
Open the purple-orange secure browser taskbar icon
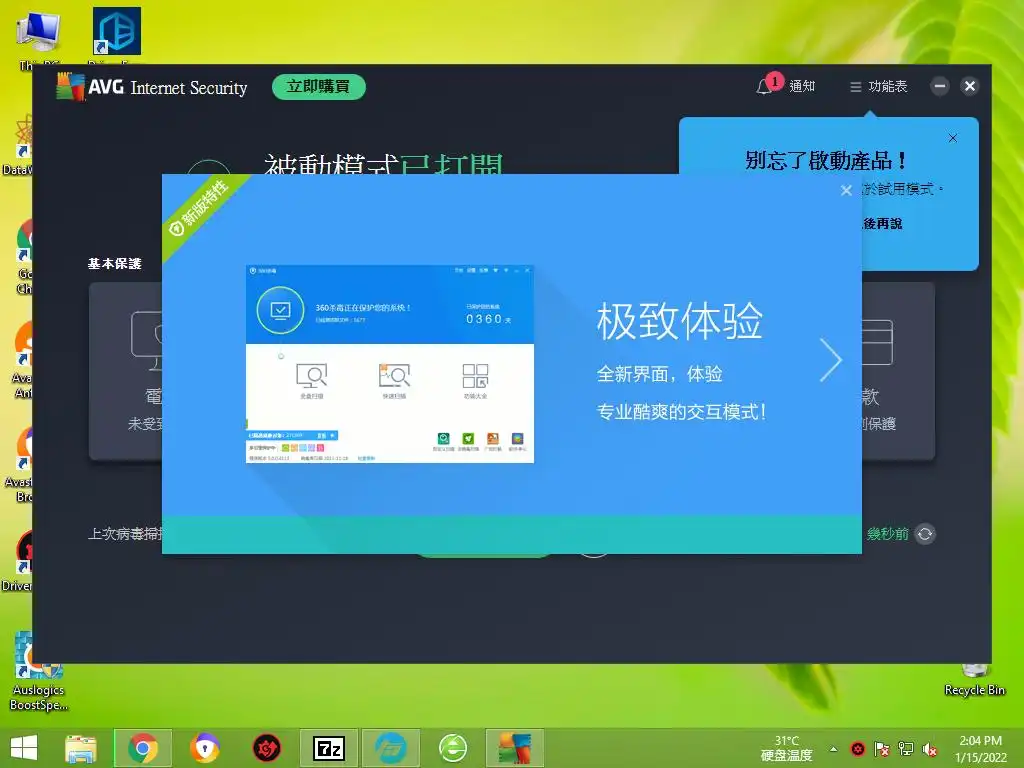click(205, 748)
